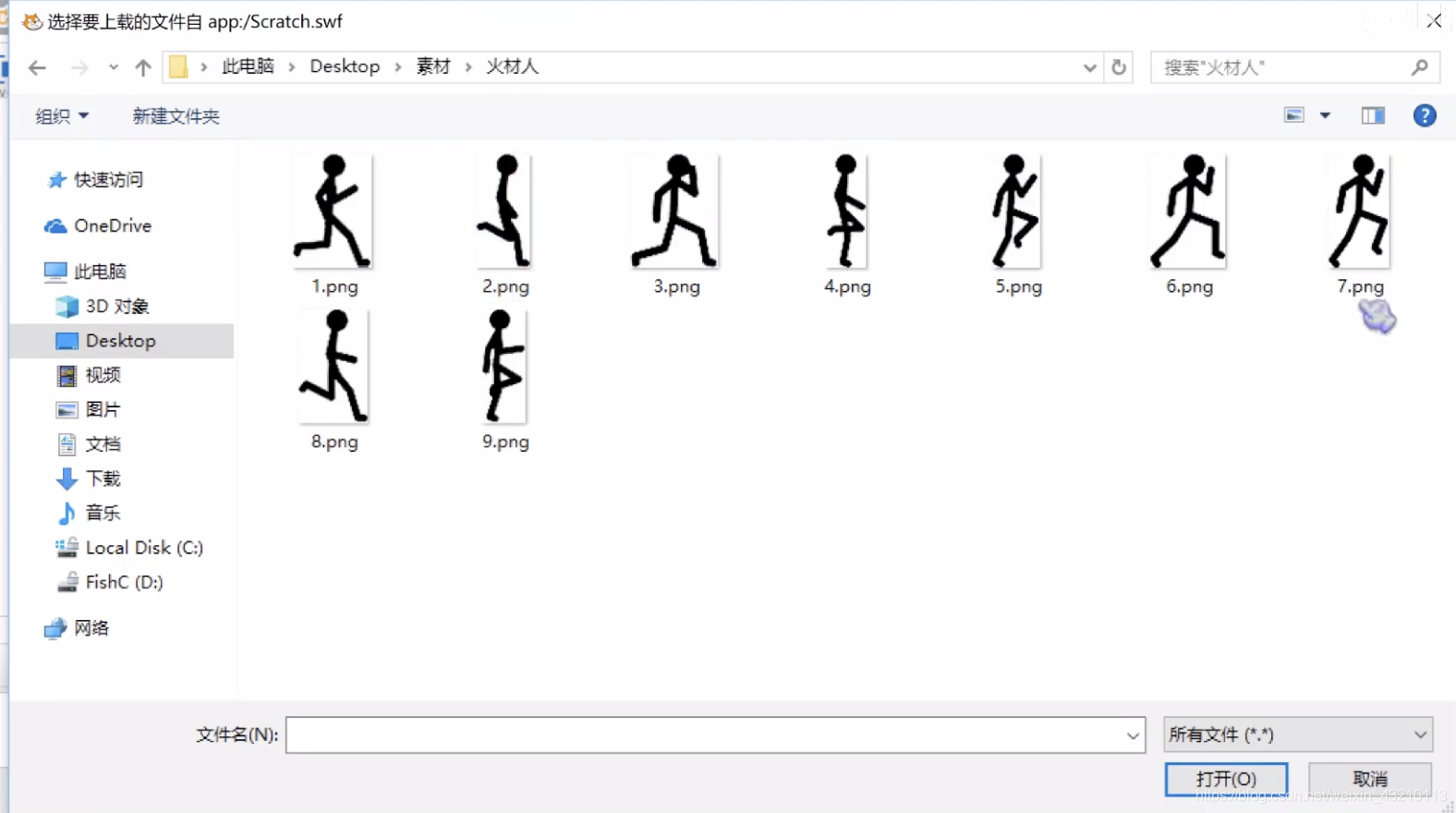The image size is (1456, 813).
Task: Open 音乐 folder in sidebar
Action: tap(89, 513)
